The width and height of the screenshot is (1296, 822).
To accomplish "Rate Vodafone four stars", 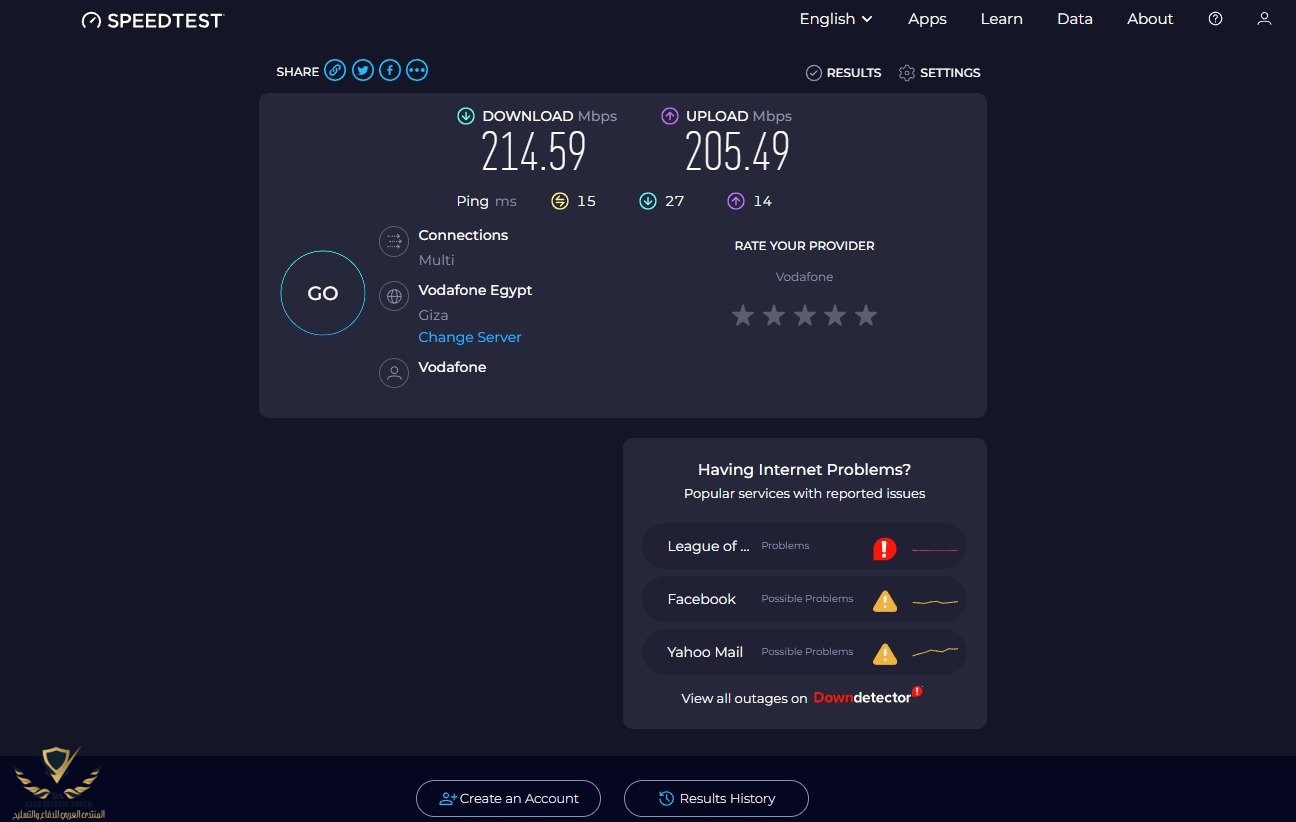I will click(835, 316).
